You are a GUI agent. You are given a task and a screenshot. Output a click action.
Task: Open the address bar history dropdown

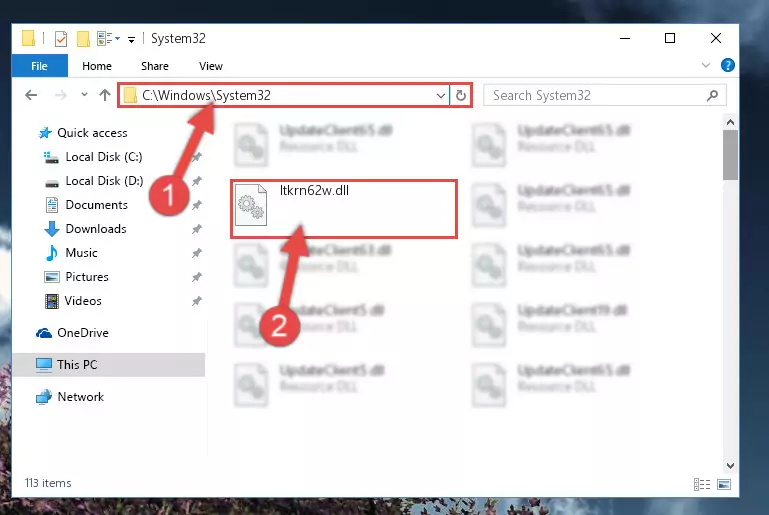[441, 96]
